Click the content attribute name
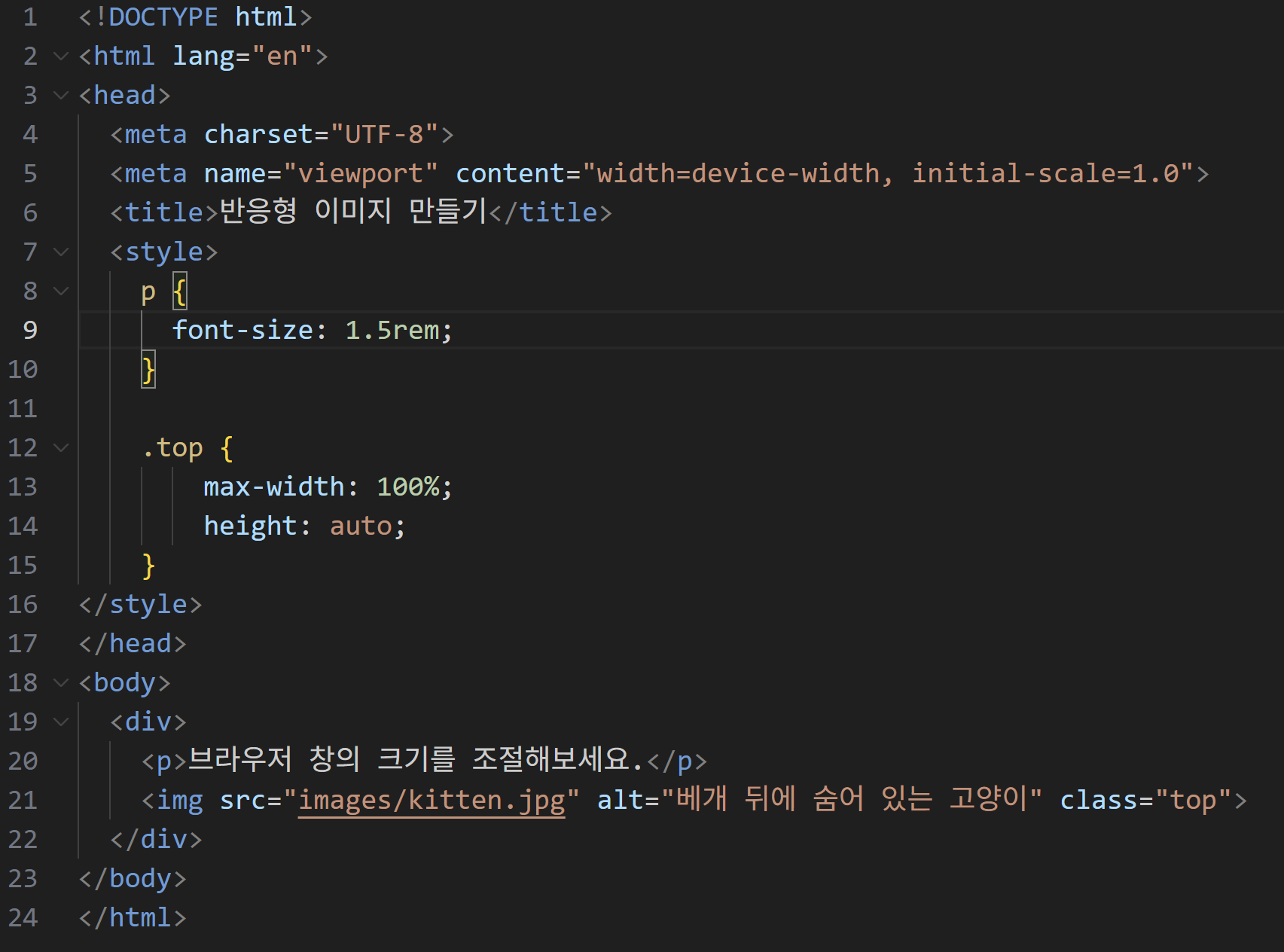The image size is (1284, 952). [510, 173]
